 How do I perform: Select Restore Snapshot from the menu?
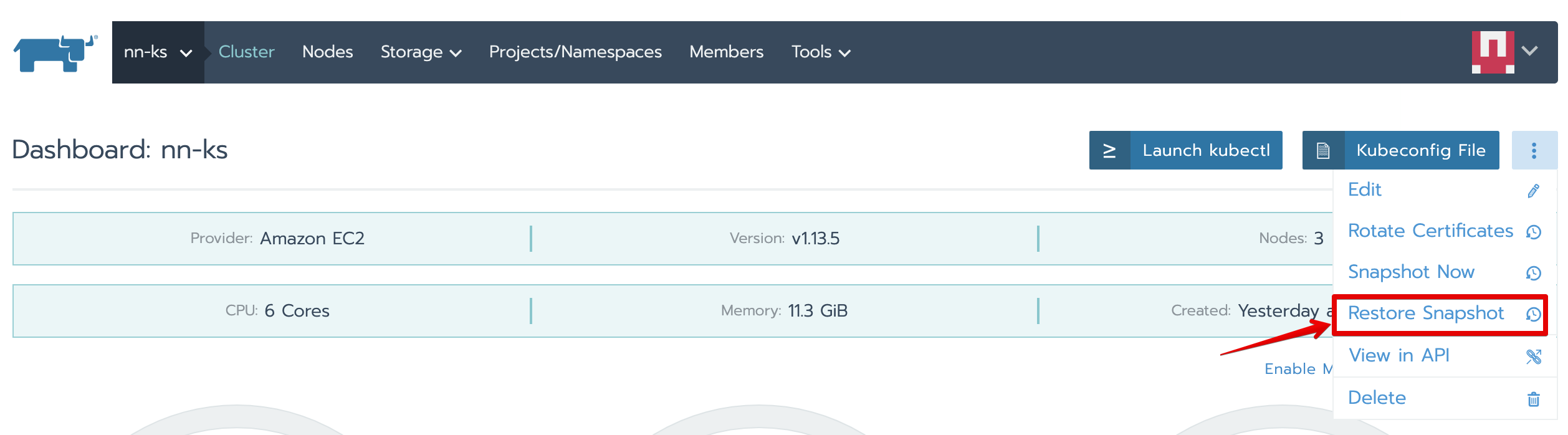click(1425, 313)
